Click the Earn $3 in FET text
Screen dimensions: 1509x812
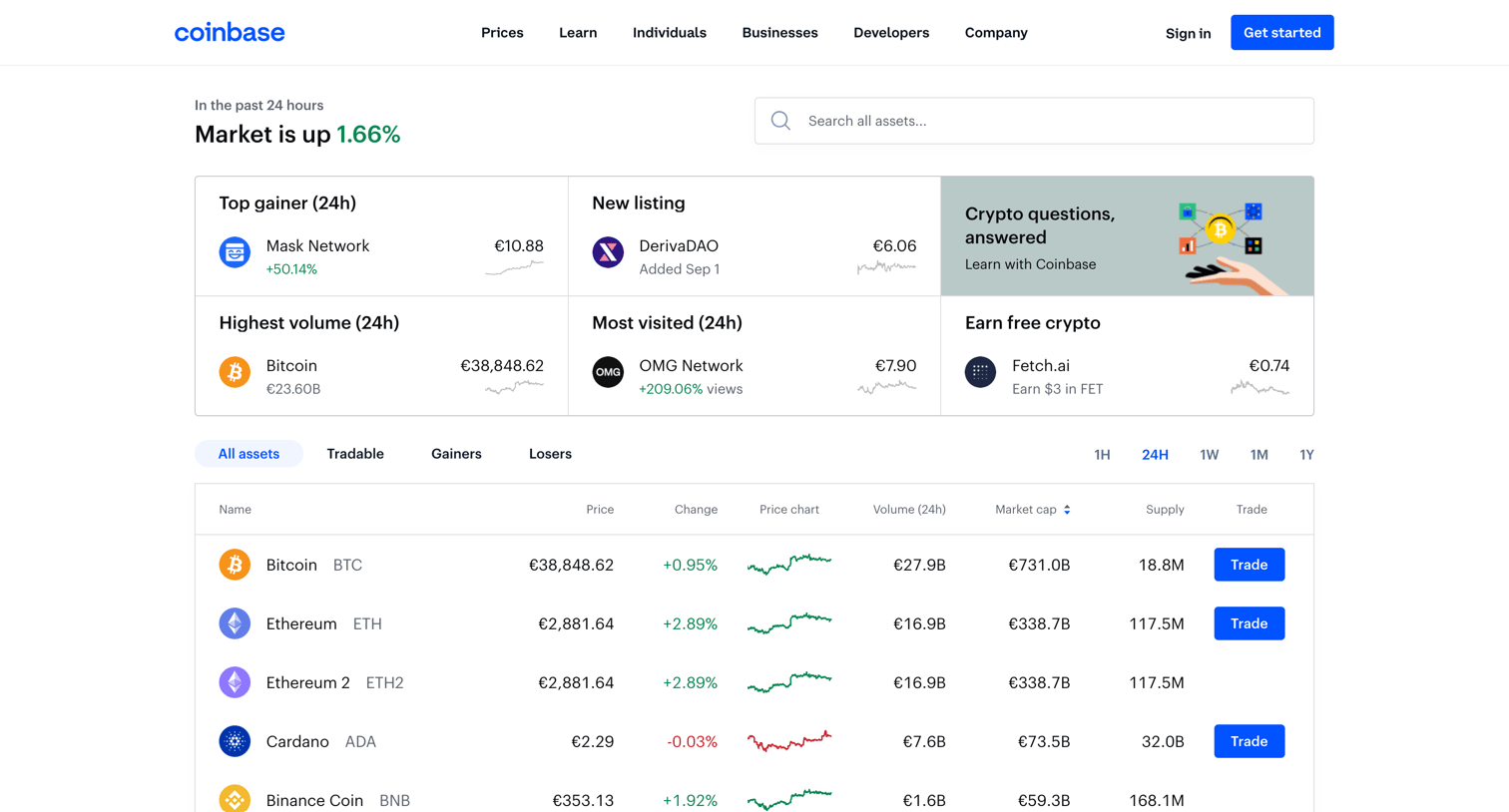tap(1057, 389)
